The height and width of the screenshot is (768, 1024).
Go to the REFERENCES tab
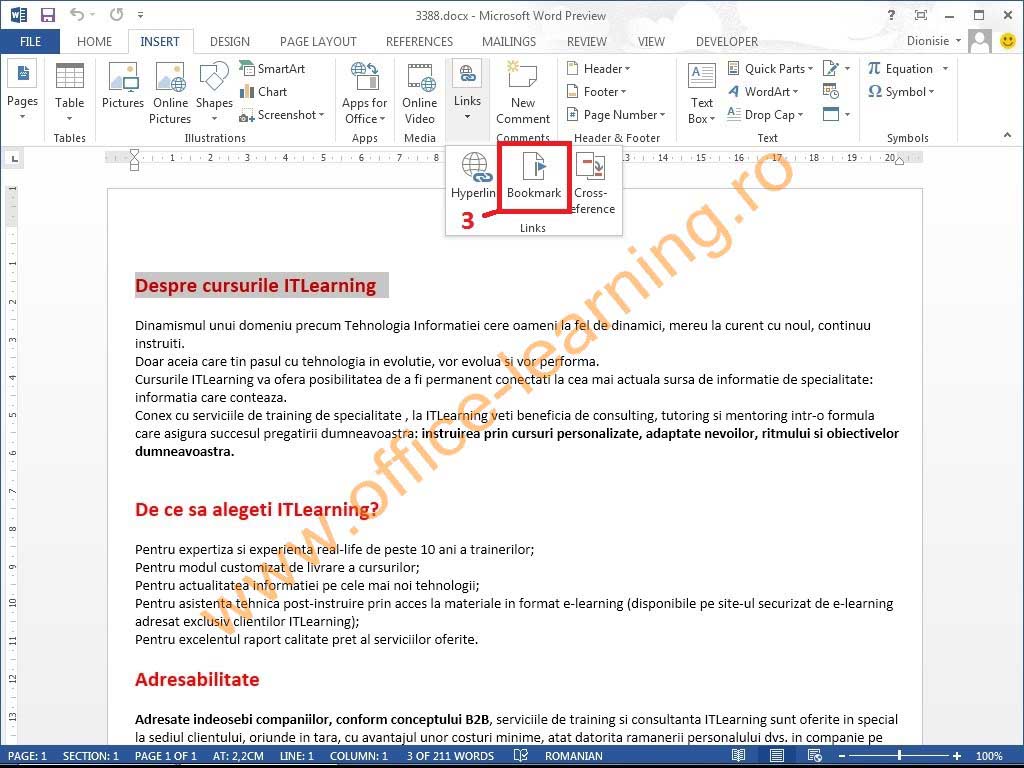[x=419, y=42]
